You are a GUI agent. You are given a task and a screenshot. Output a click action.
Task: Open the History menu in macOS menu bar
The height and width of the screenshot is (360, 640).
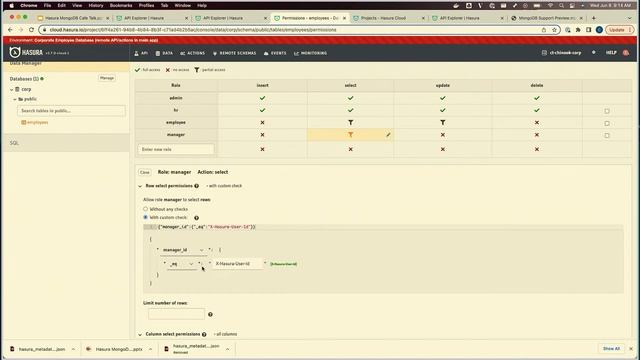click(96, 6)
